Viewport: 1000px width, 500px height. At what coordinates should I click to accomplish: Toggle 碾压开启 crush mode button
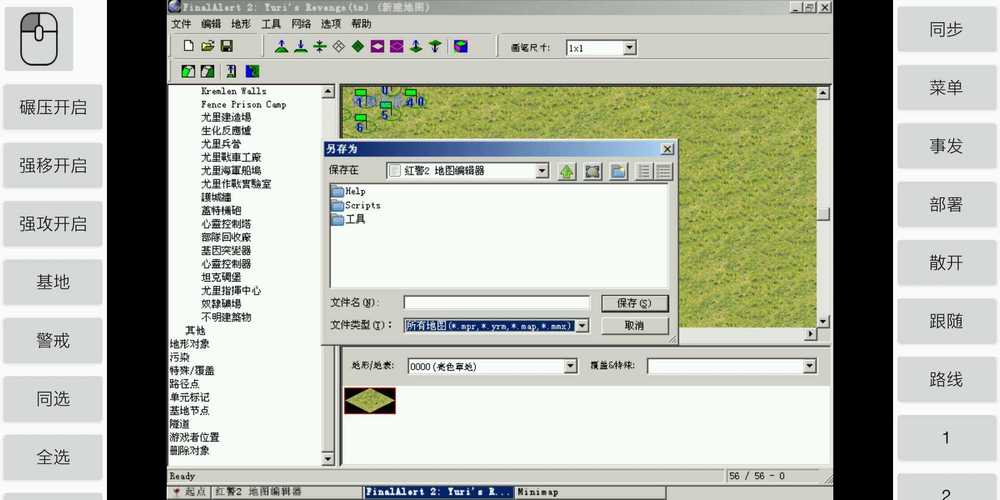click(53, 107)
